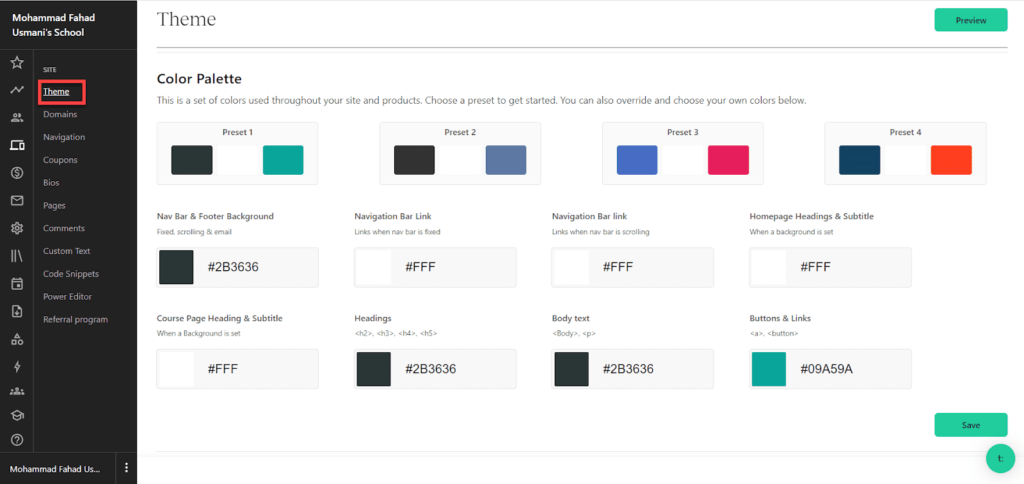Choose the Preset 1 color palette
This screenshot has height=484, width=1024.
click(x=237, y=153)
